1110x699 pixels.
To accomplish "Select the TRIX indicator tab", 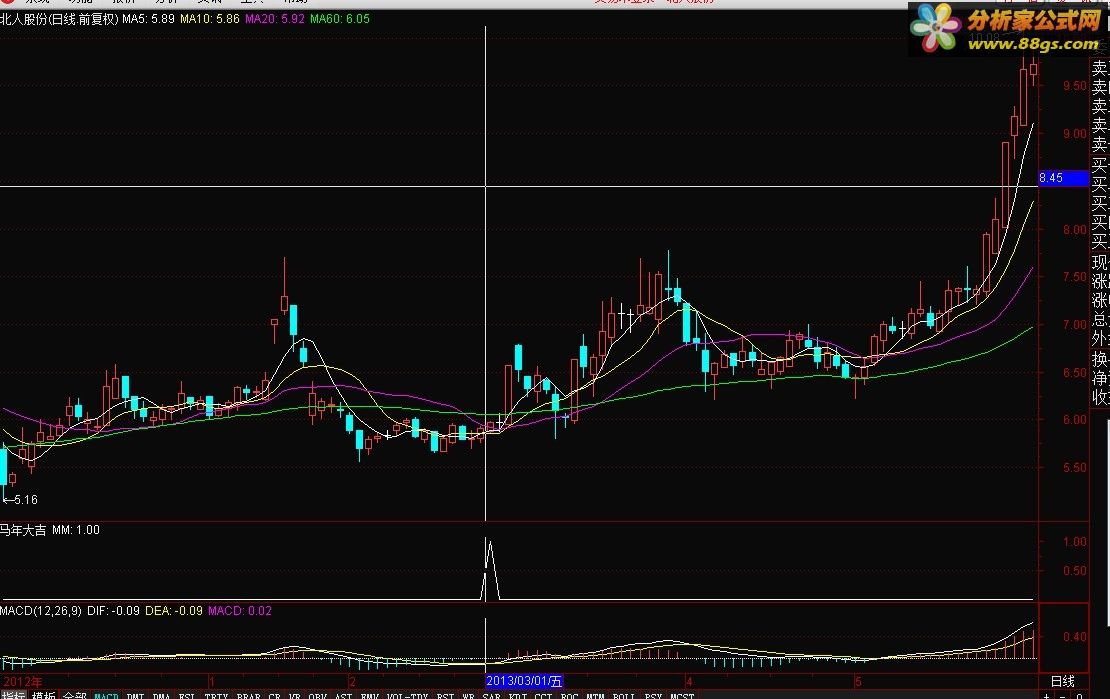I will 217,695.
